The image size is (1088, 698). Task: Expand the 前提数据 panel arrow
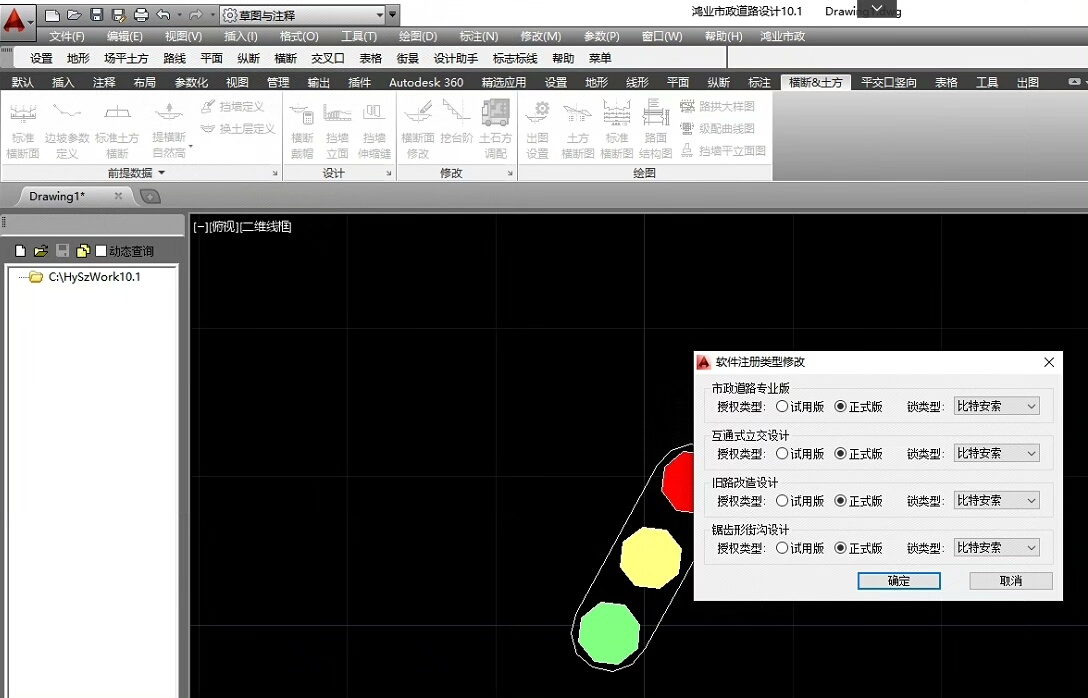(x=162, y=173)
